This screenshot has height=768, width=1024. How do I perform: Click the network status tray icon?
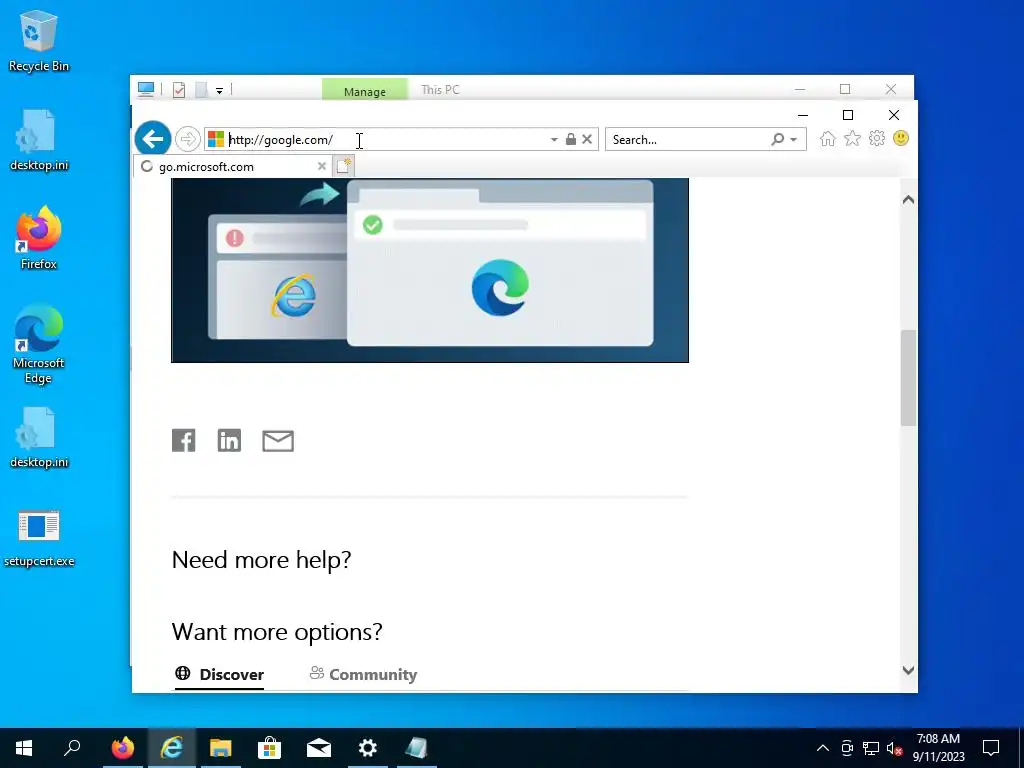coord(871,748)
